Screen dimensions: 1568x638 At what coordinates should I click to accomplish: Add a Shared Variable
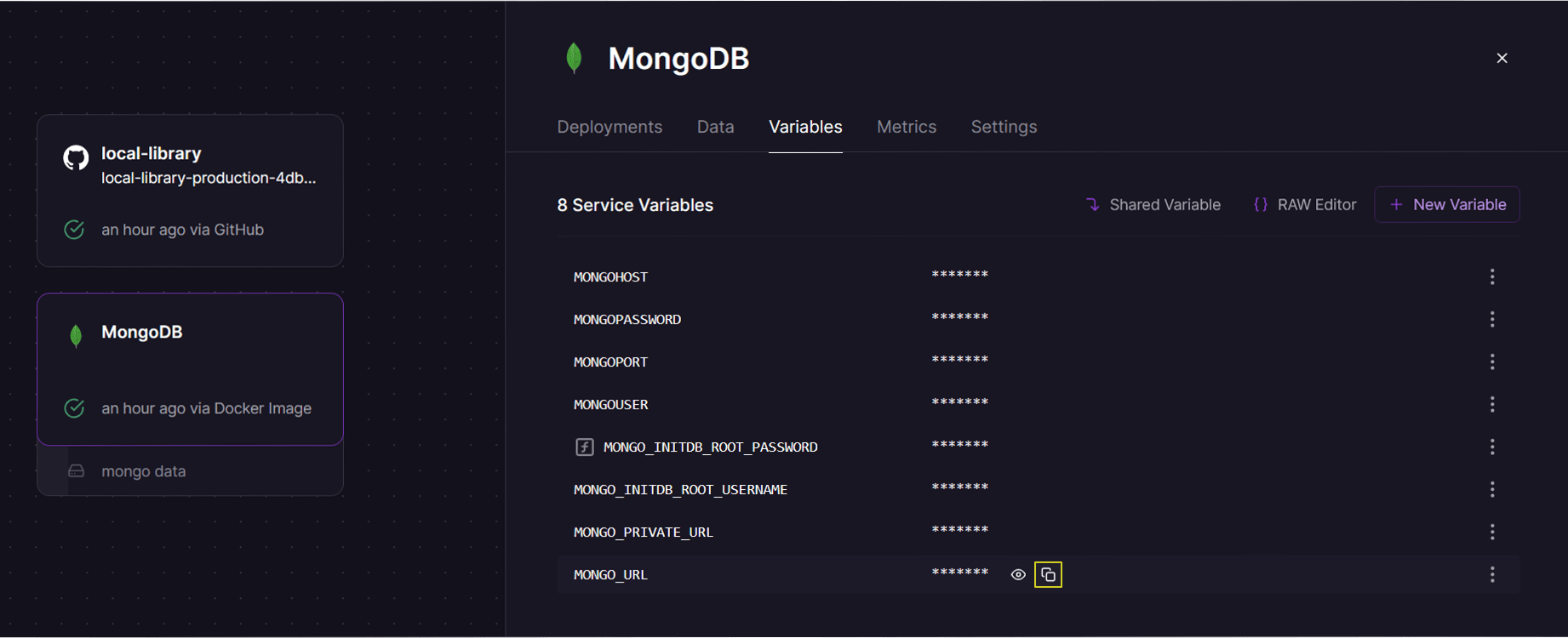click(x=1153, y=205)
